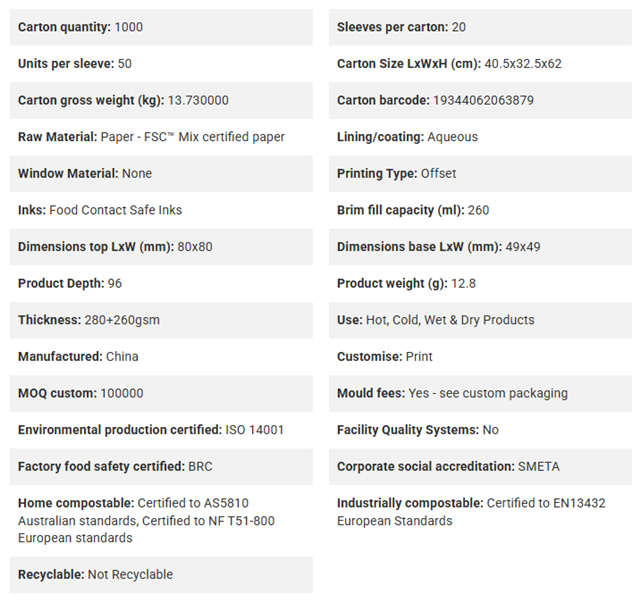
Task: Click the Carton gross weight row
Action: (161, 100)
